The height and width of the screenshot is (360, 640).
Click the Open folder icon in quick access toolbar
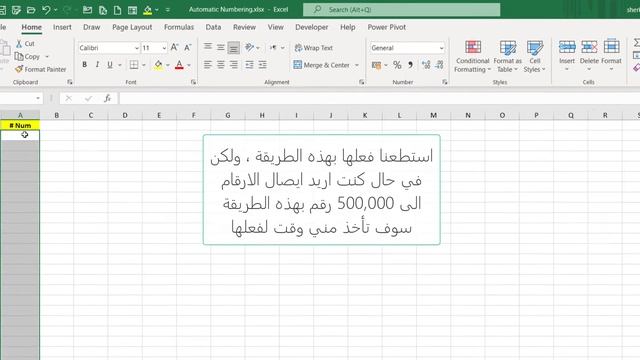pos(31,9)
